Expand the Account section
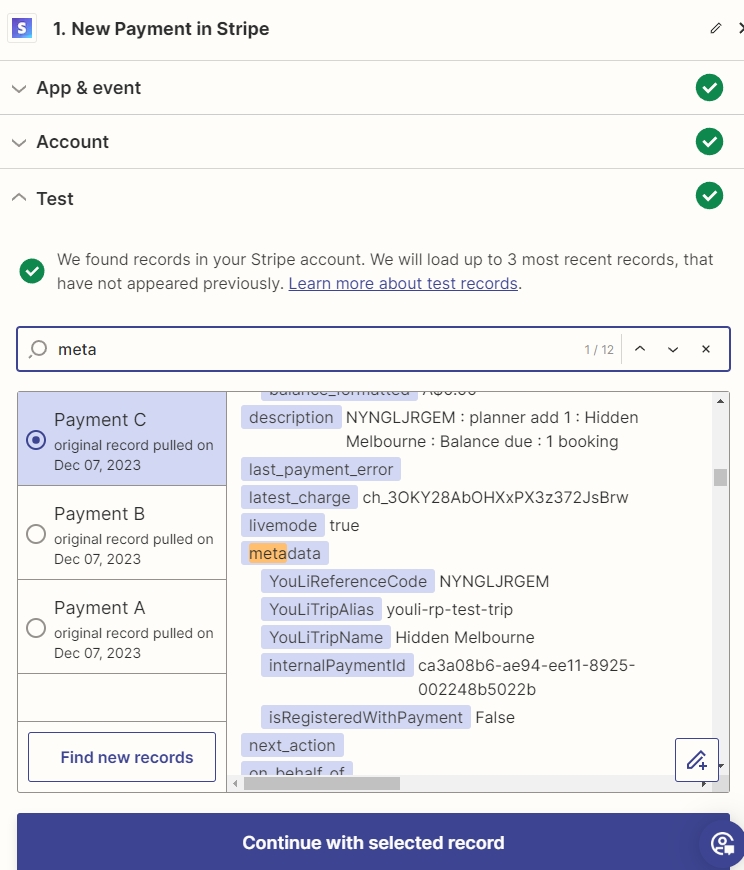The width and height of the screenshot is (744, 870). 19,143
